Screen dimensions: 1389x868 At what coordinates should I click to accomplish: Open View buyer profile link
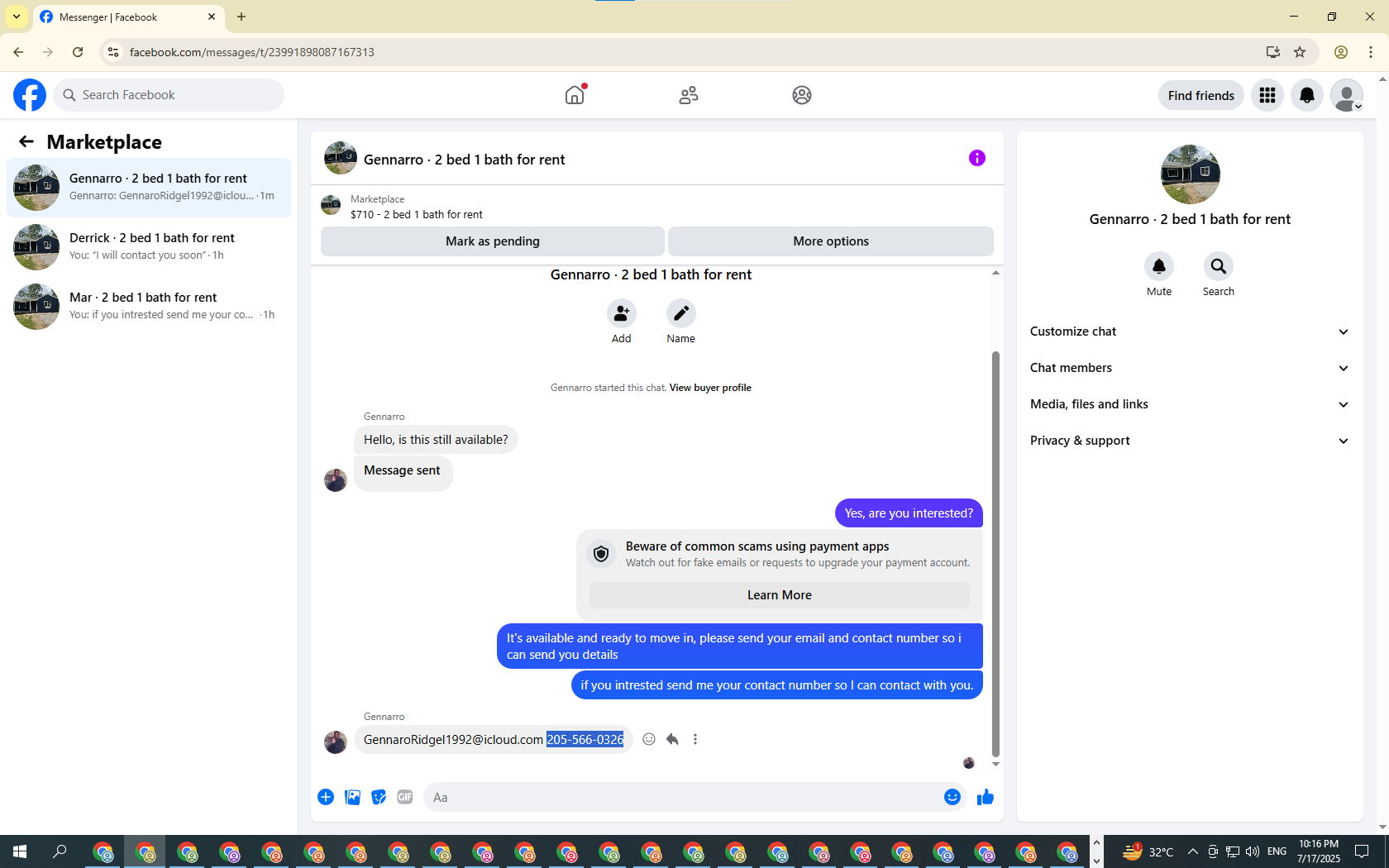(710, 388)
